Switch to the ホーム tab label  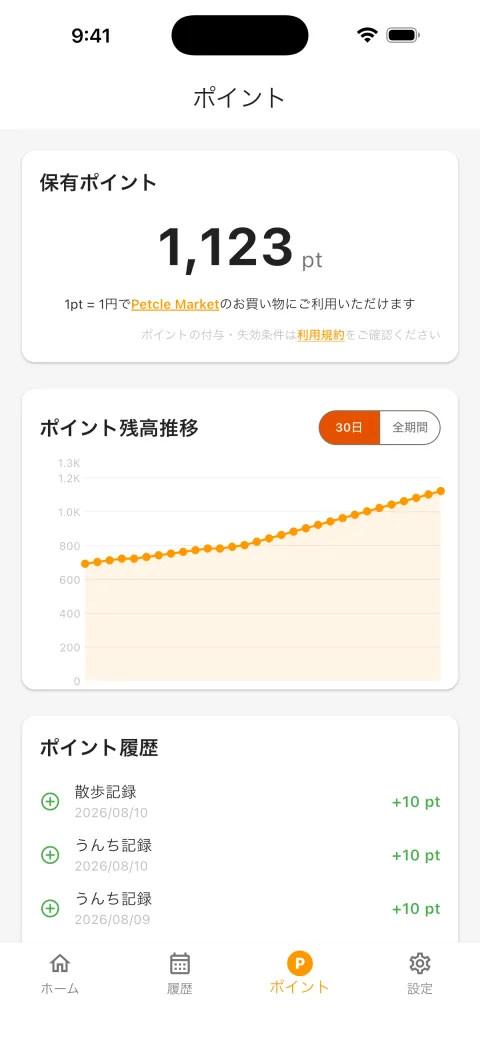tap(60, 988)
